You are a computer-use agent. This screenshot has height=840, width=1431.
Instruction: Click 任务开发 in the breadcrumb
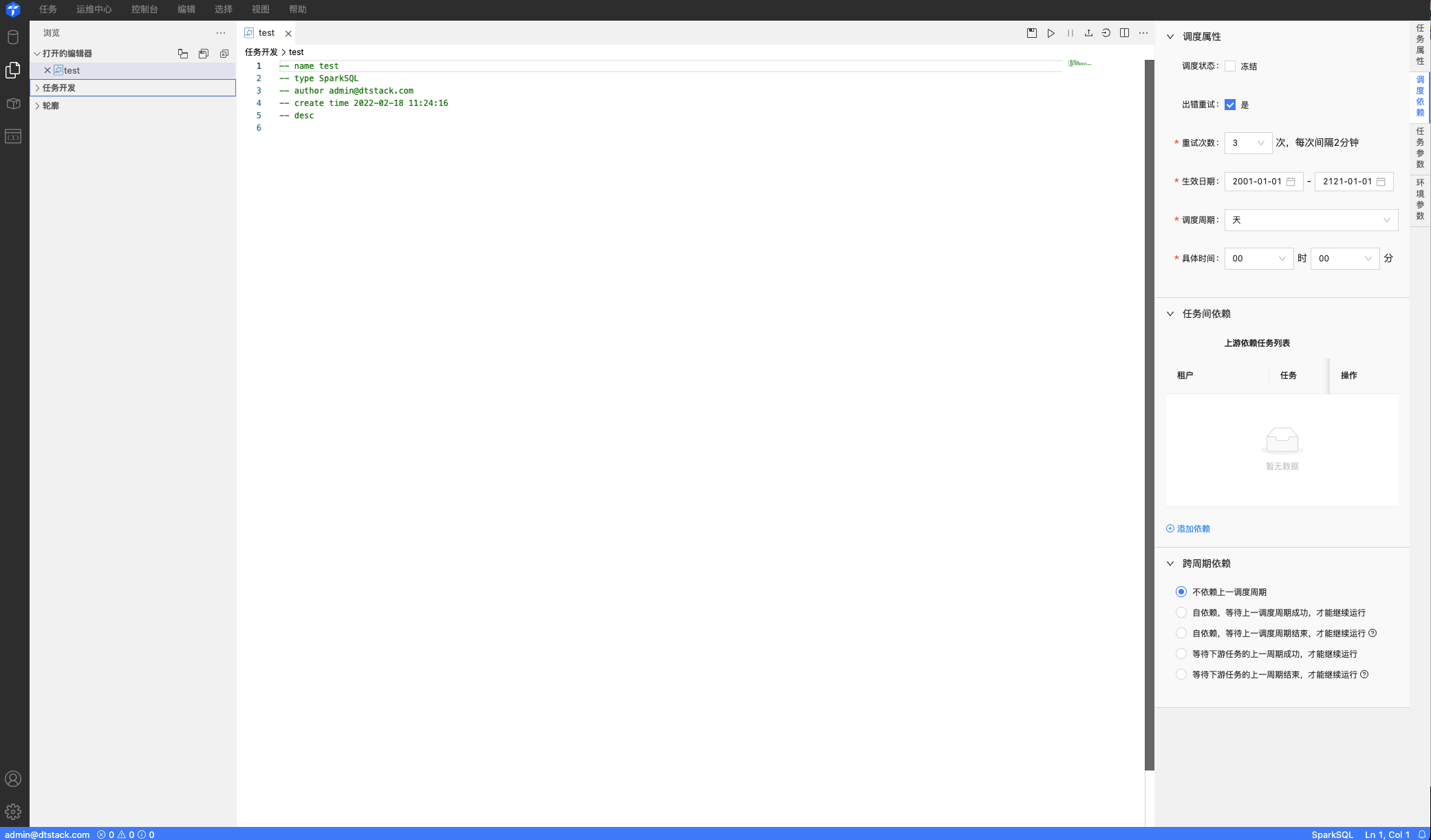click(261, 52)
